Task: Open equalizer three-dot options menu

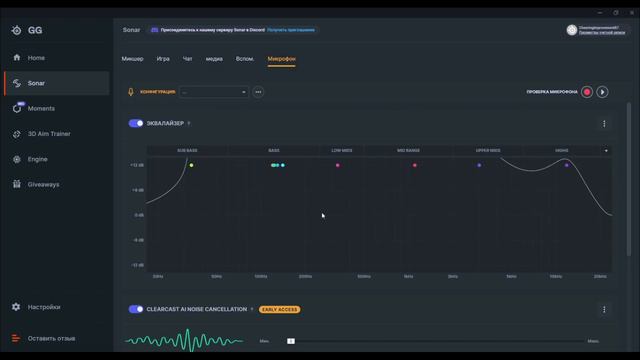Action: (604, 124)
